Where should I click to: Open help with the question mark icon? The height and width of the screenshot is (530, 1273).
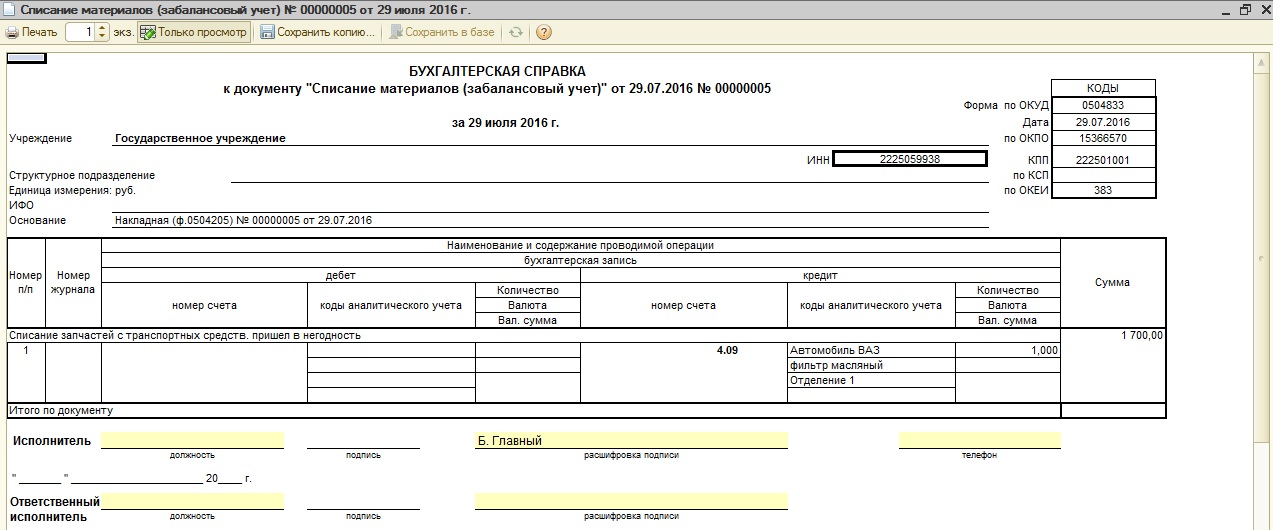pos(544,32)
